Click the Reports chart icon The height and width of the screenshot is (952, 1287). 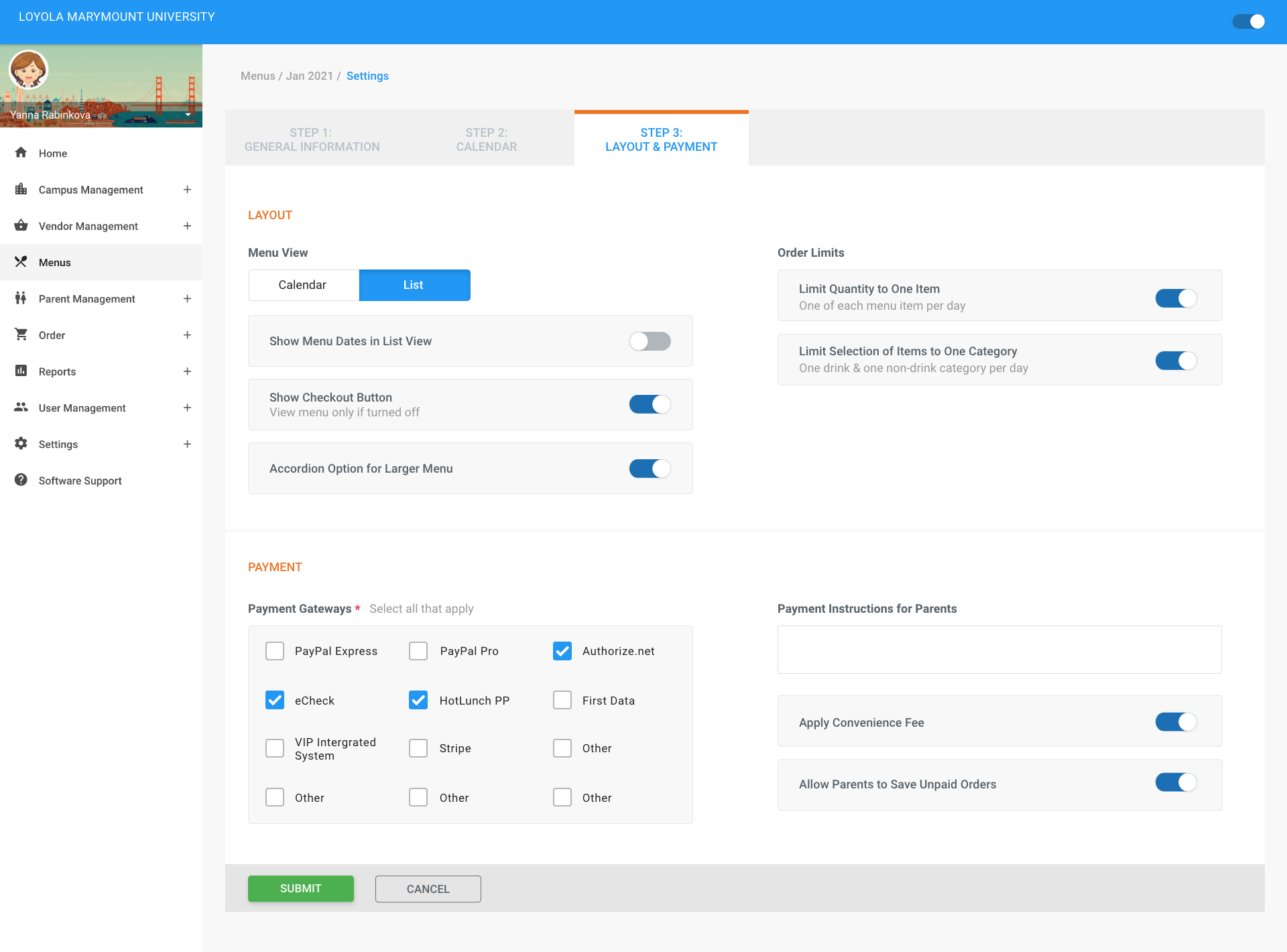tap(21, 371)
